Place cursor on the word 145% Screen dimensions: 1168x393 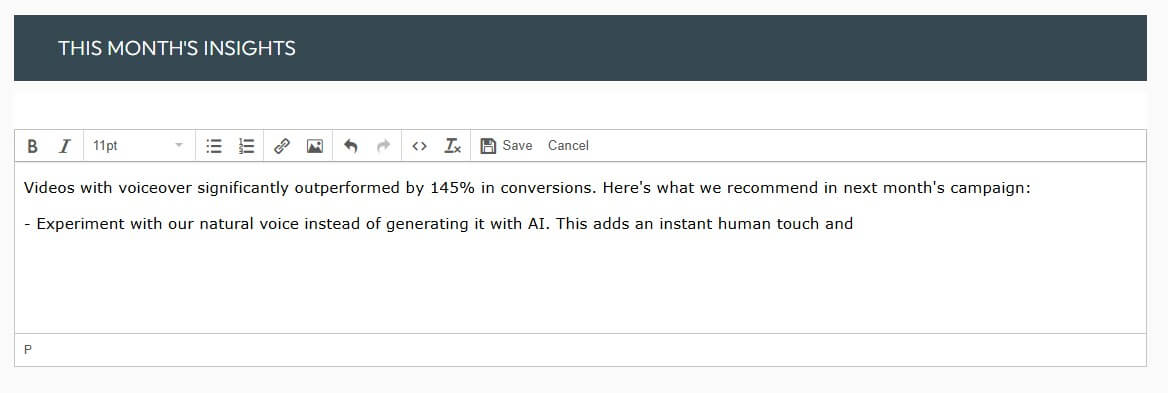(452, 188)
